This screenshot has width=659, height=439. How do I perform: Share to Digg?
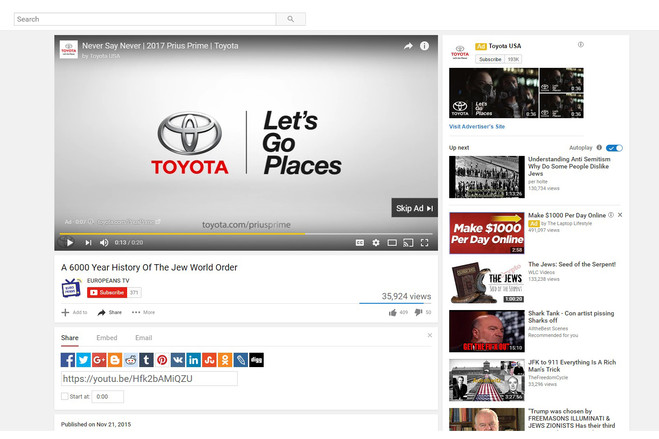(x=256, y=360)
